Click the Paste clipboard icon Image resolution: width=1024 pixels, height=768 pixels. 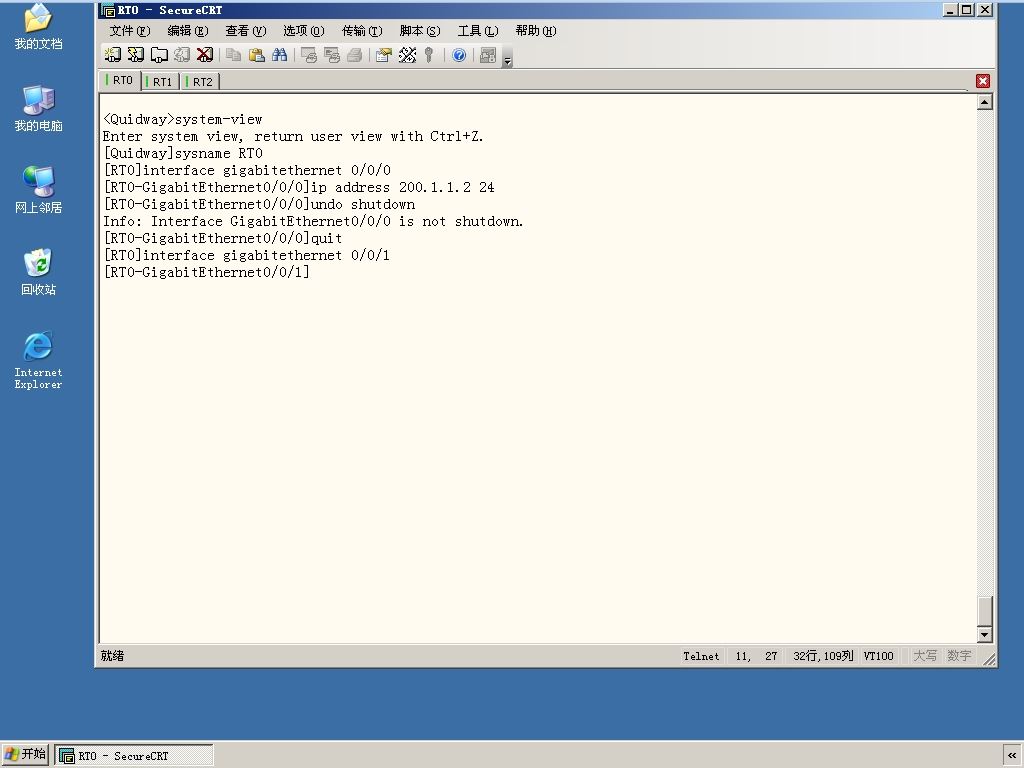(x=257, y=55)
